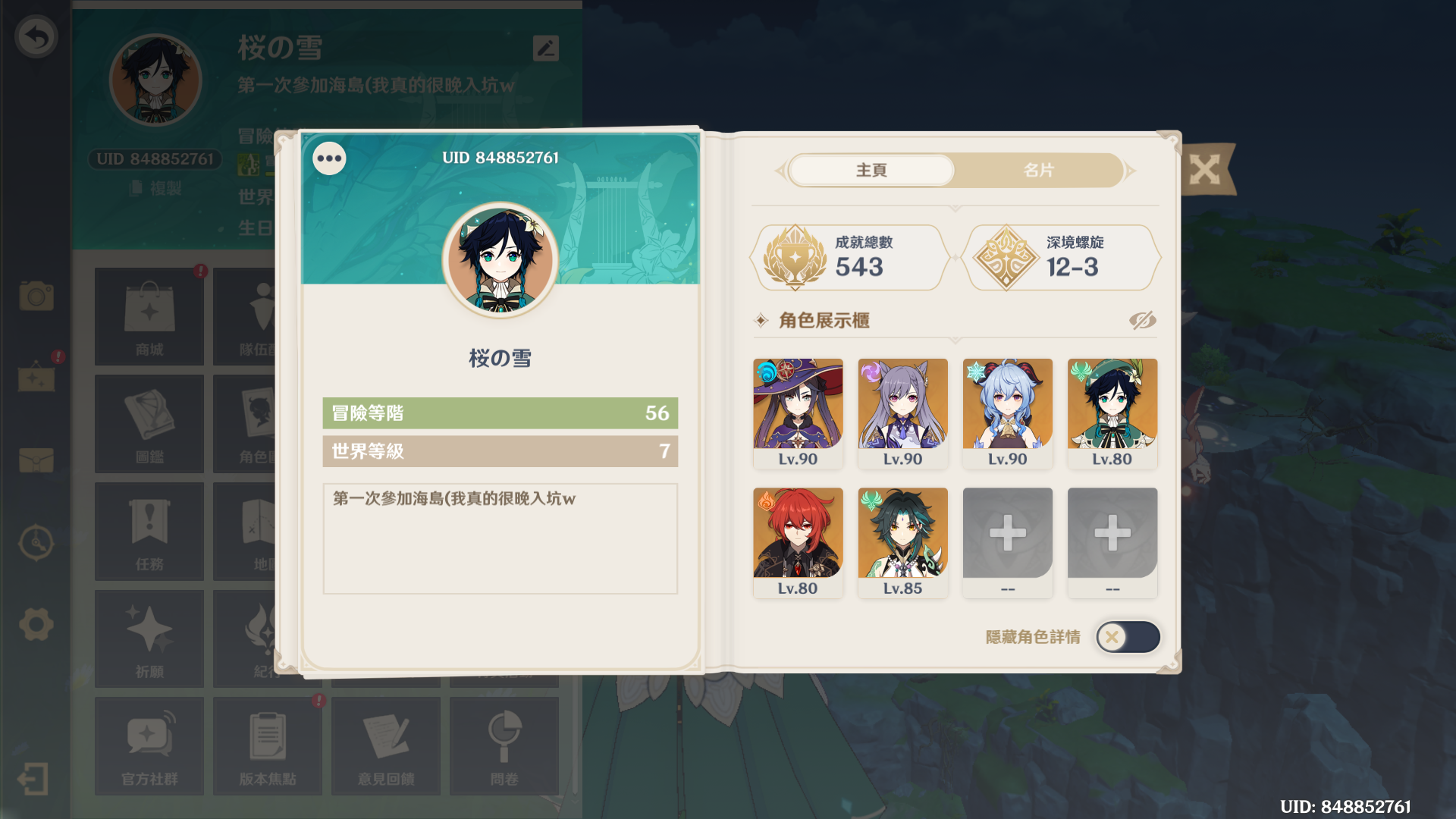The height and width of the screenshot is (819, 1456).
Task: Click the back arrow icon
Action: click(36, 36)
